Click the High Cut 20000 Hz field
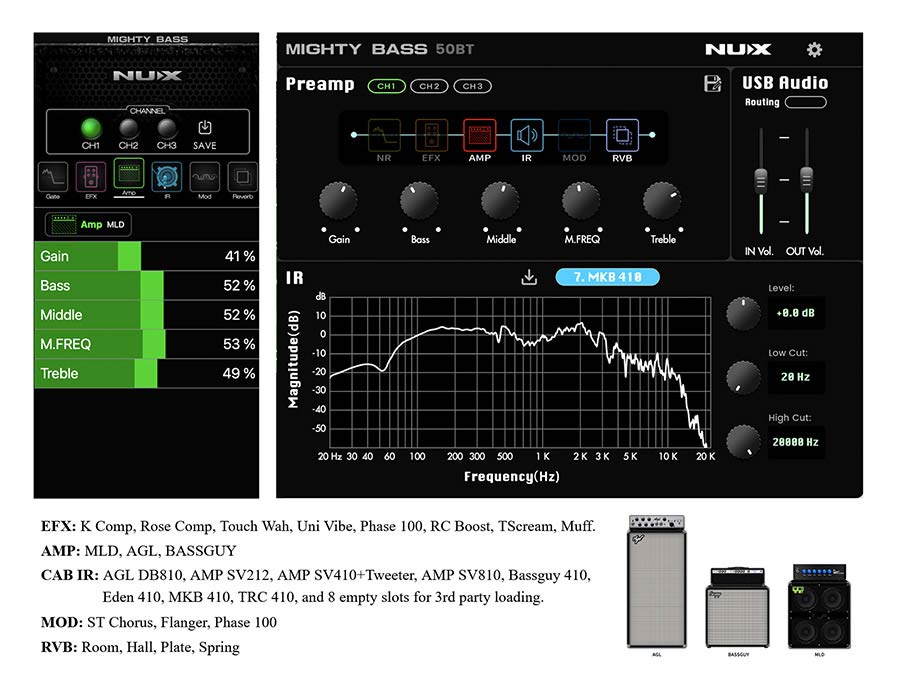The height and width of the screenshot is (675, 900). [796, 441]
